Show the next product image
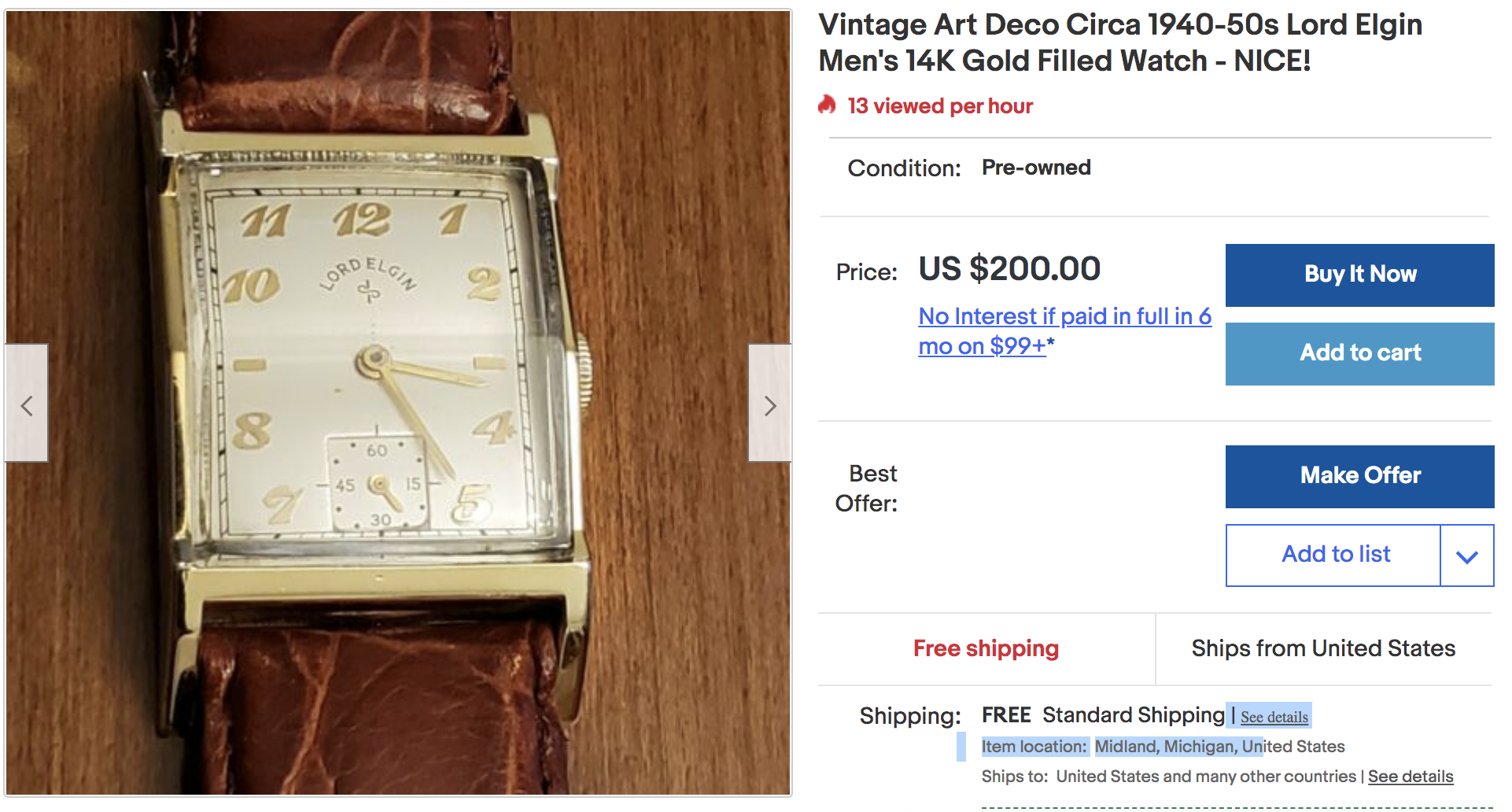 coord(769,403)
